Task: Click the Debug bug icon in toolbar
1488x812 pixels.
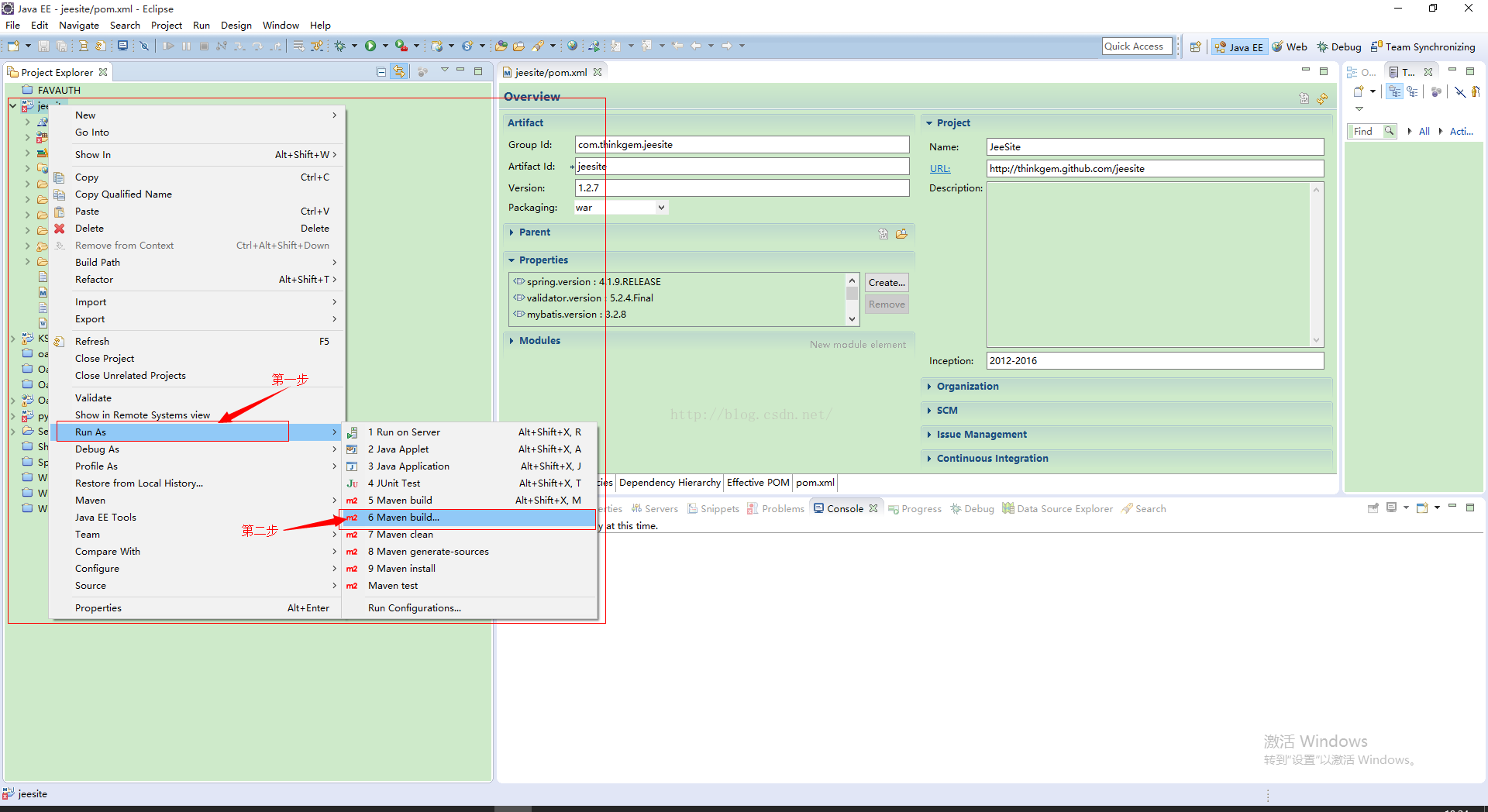Action: (339, 46)
